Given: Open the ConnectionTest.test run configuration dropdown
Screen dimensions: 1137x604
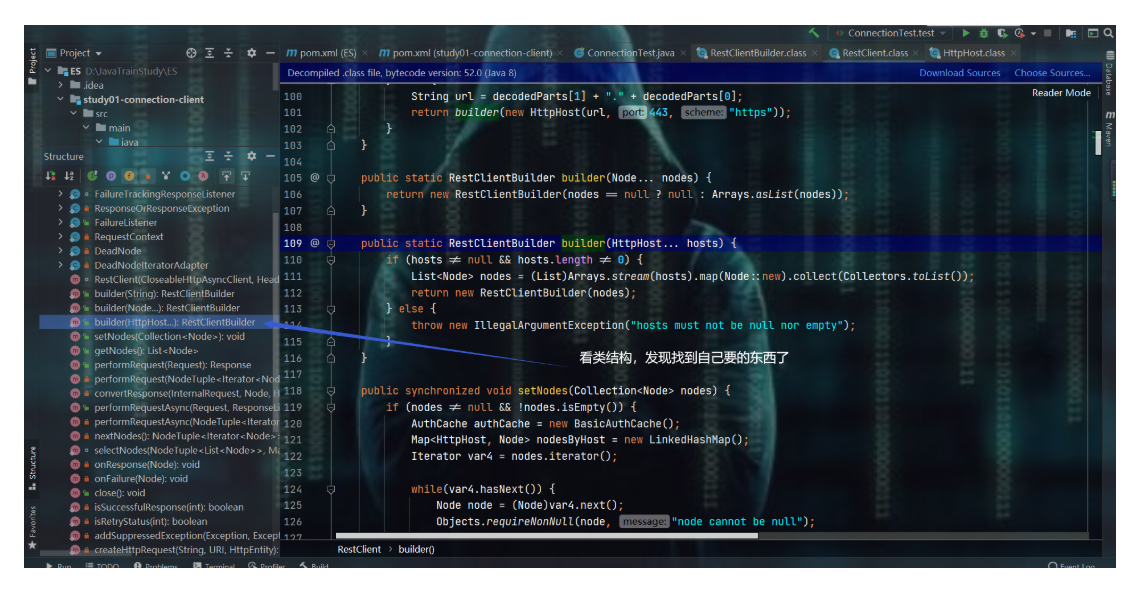Looking at the screenshot, I should (x=890, y=33).
